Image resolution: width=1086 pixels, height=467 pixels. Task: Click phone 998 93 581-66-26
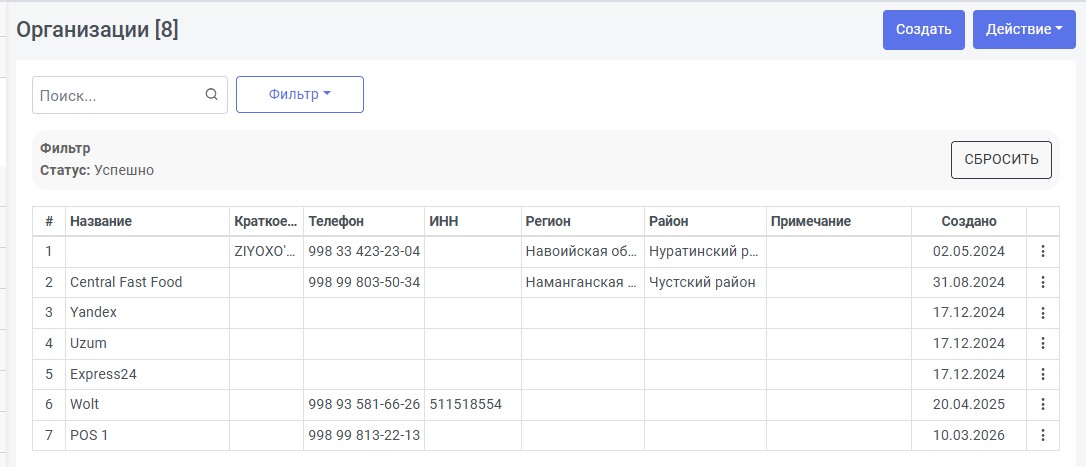point(364,404)
